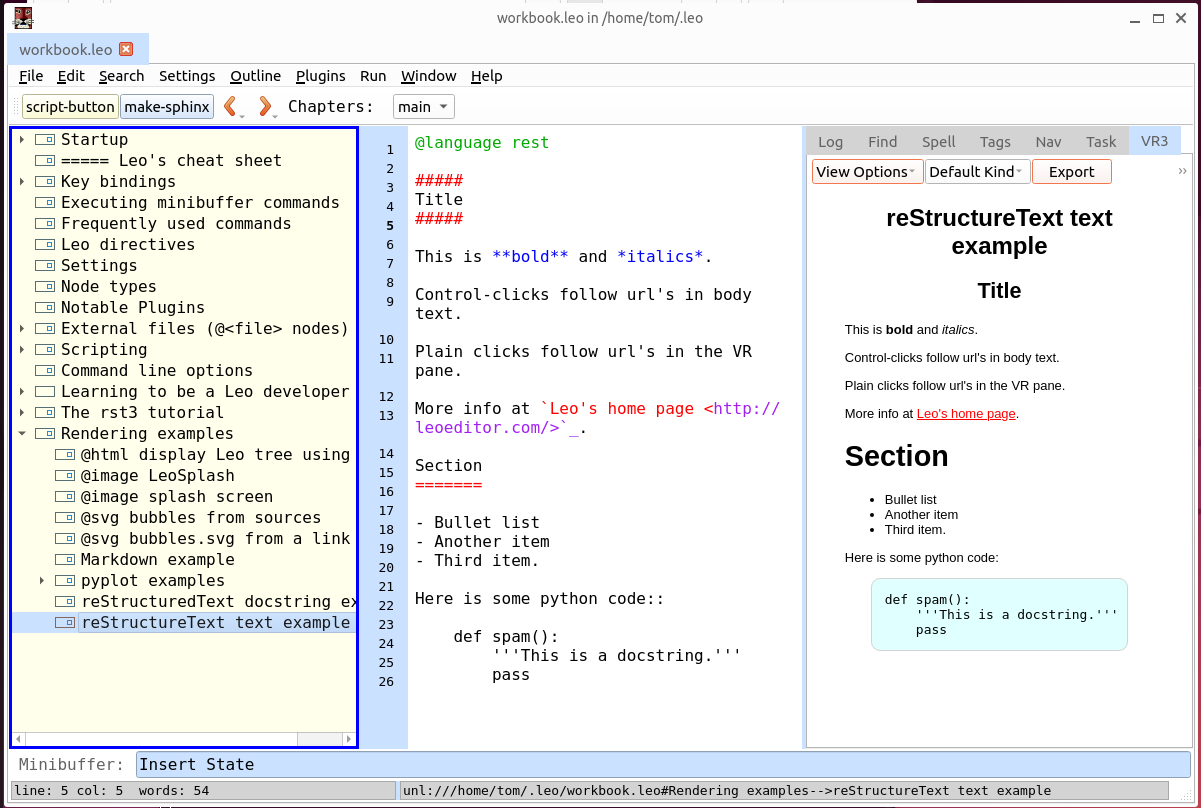The width and height of the screenshot is (1201, 808).
Task: Click the icon box beside Leo directives
Action: tap(45, 245)
